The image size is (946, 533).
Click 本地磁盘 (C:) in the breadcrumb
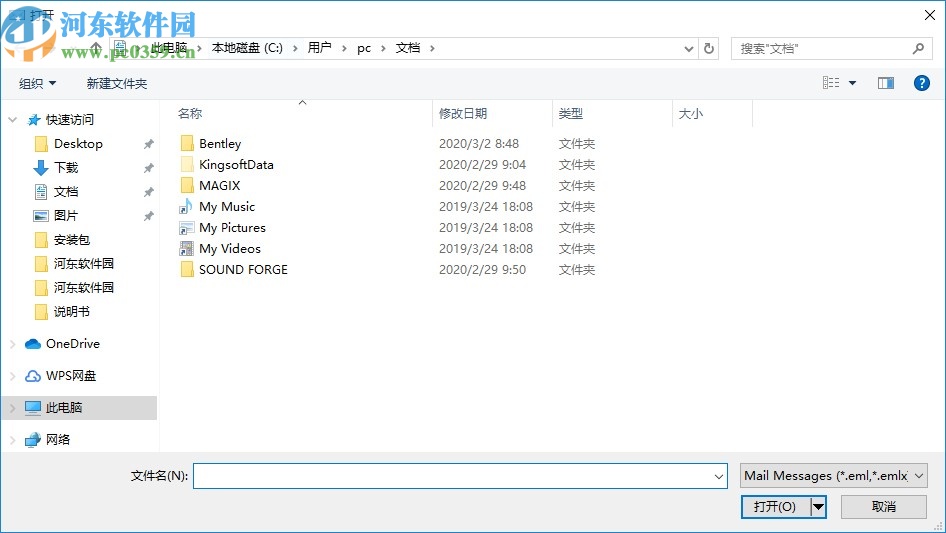click(x=247, y=48)
